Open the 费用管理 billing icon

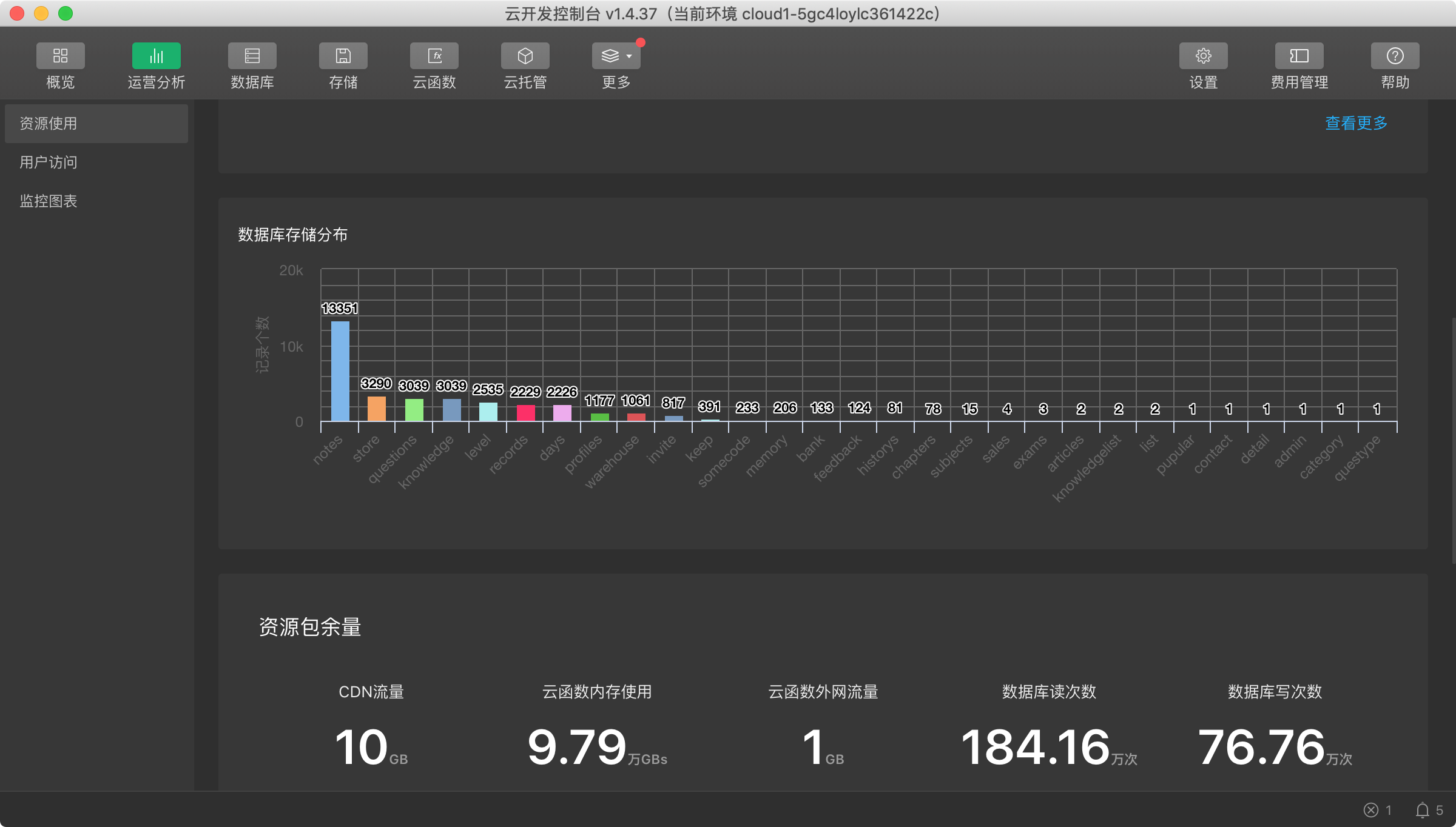tap(1299, 56)
